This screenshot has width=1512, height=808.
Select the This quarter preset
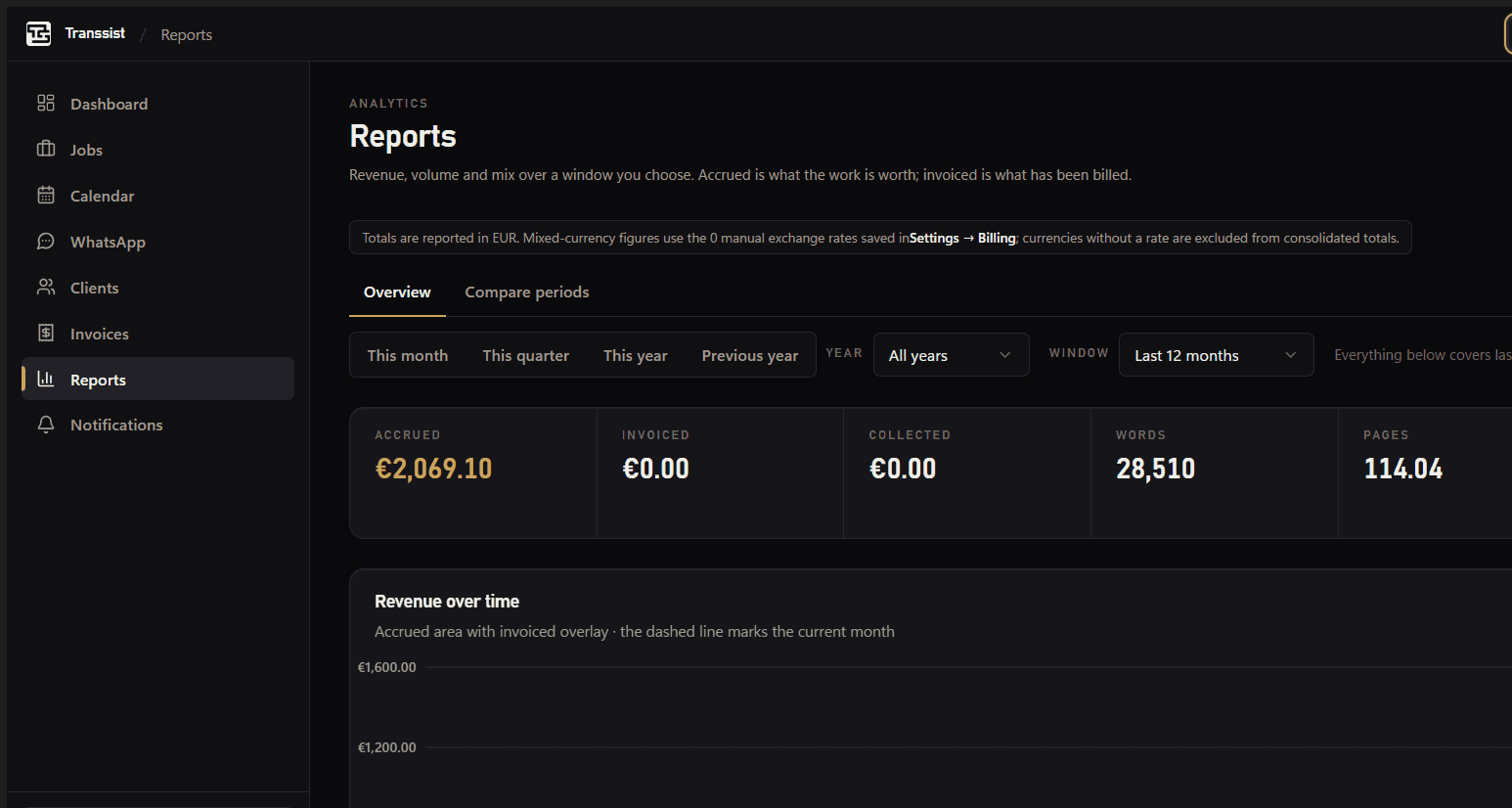526,356
